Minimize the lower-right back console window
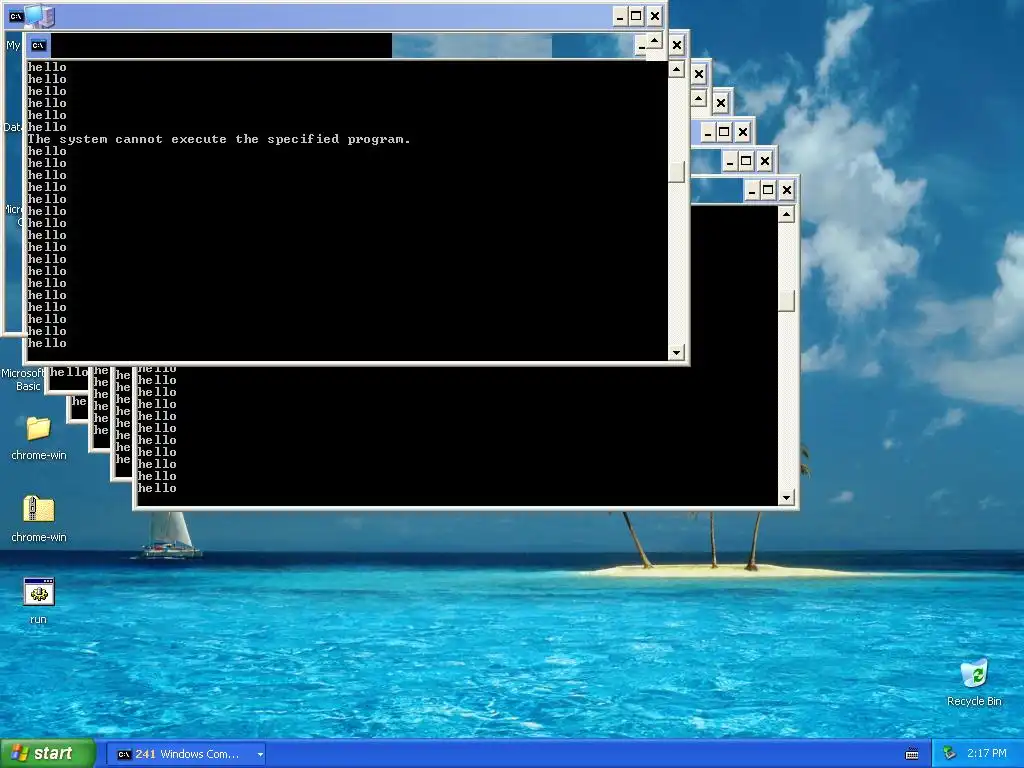1024x768 pixels. click(x=752, y=190)
